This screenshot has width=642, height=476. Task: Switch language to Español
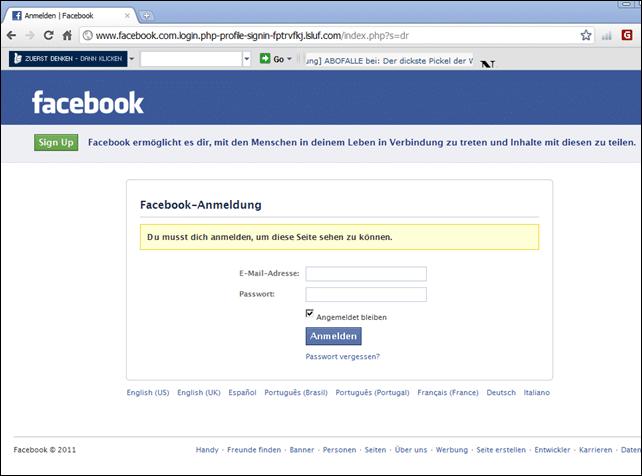[242, 393]
